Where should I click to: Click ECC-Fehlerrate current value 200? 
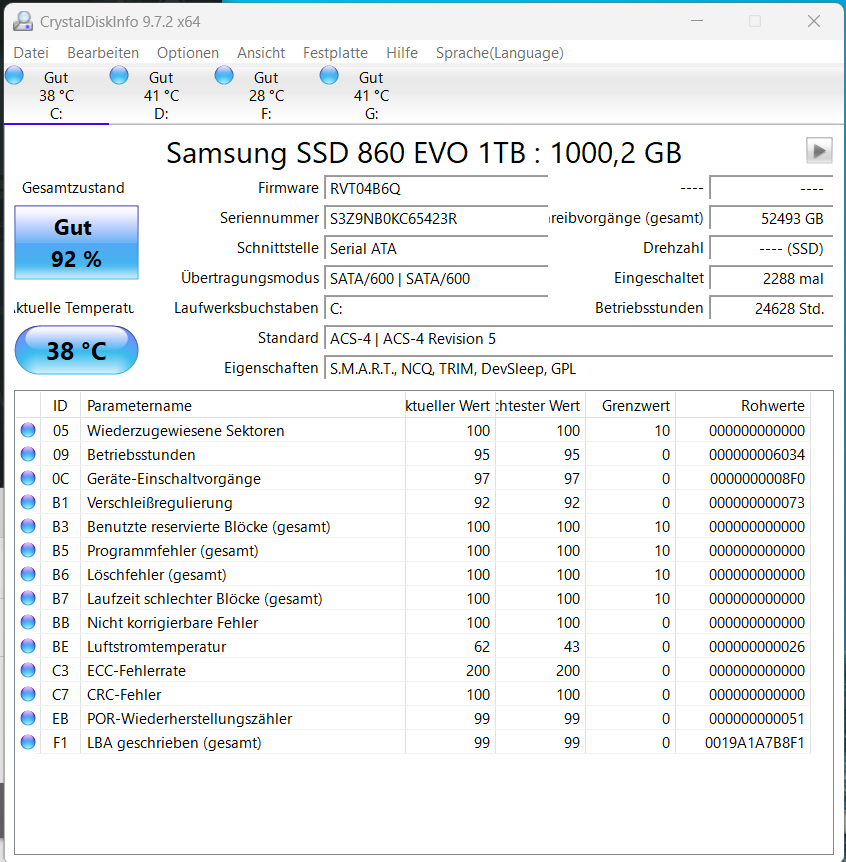coord(478,671)
